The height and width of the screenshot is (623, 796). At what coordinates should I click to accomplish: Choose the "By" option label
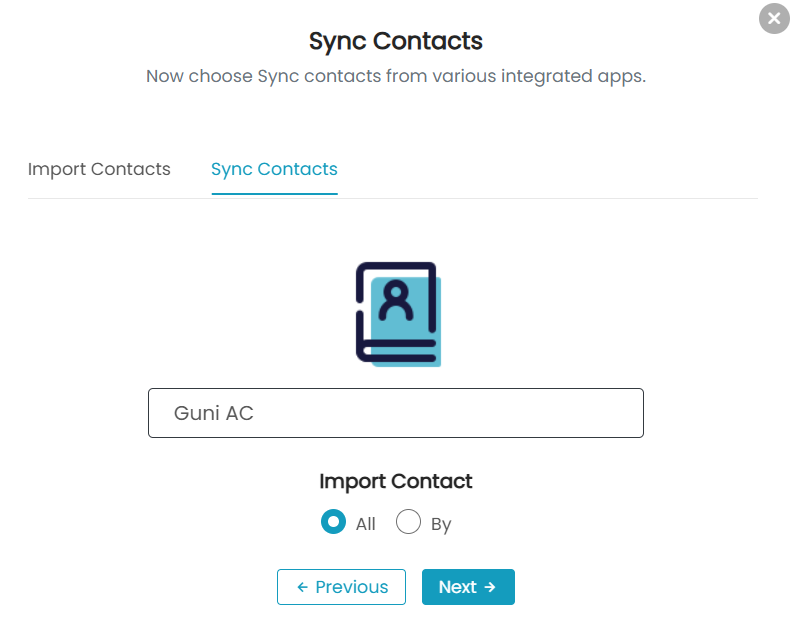pos(441,524)
